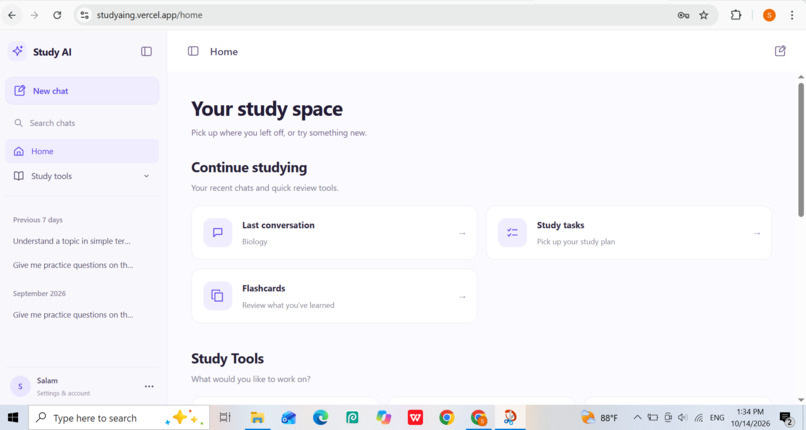806x430 pixels.
Task: Bookmark this page with the star icon
Action: tap(704, 15)
